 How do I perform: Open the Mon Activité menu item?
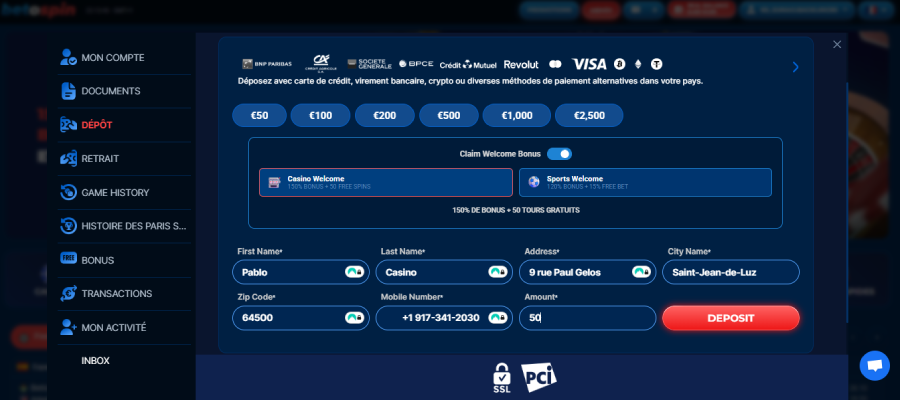tap(113, 327)
